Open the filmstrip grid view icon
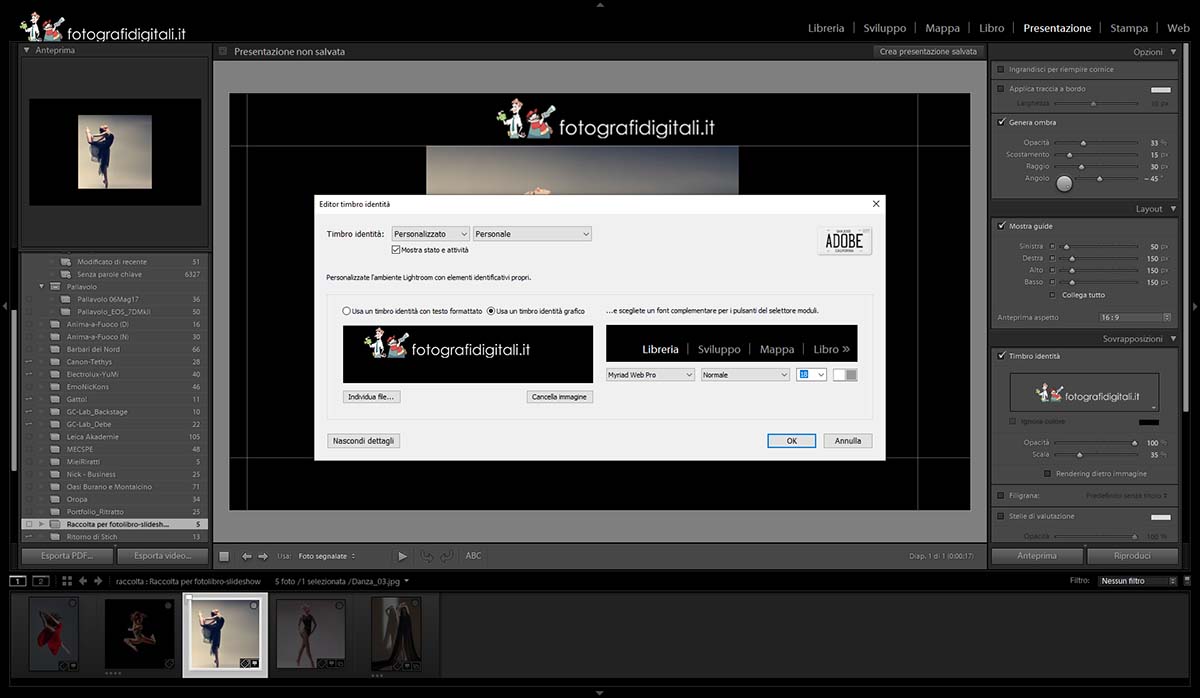 point(67,581)
